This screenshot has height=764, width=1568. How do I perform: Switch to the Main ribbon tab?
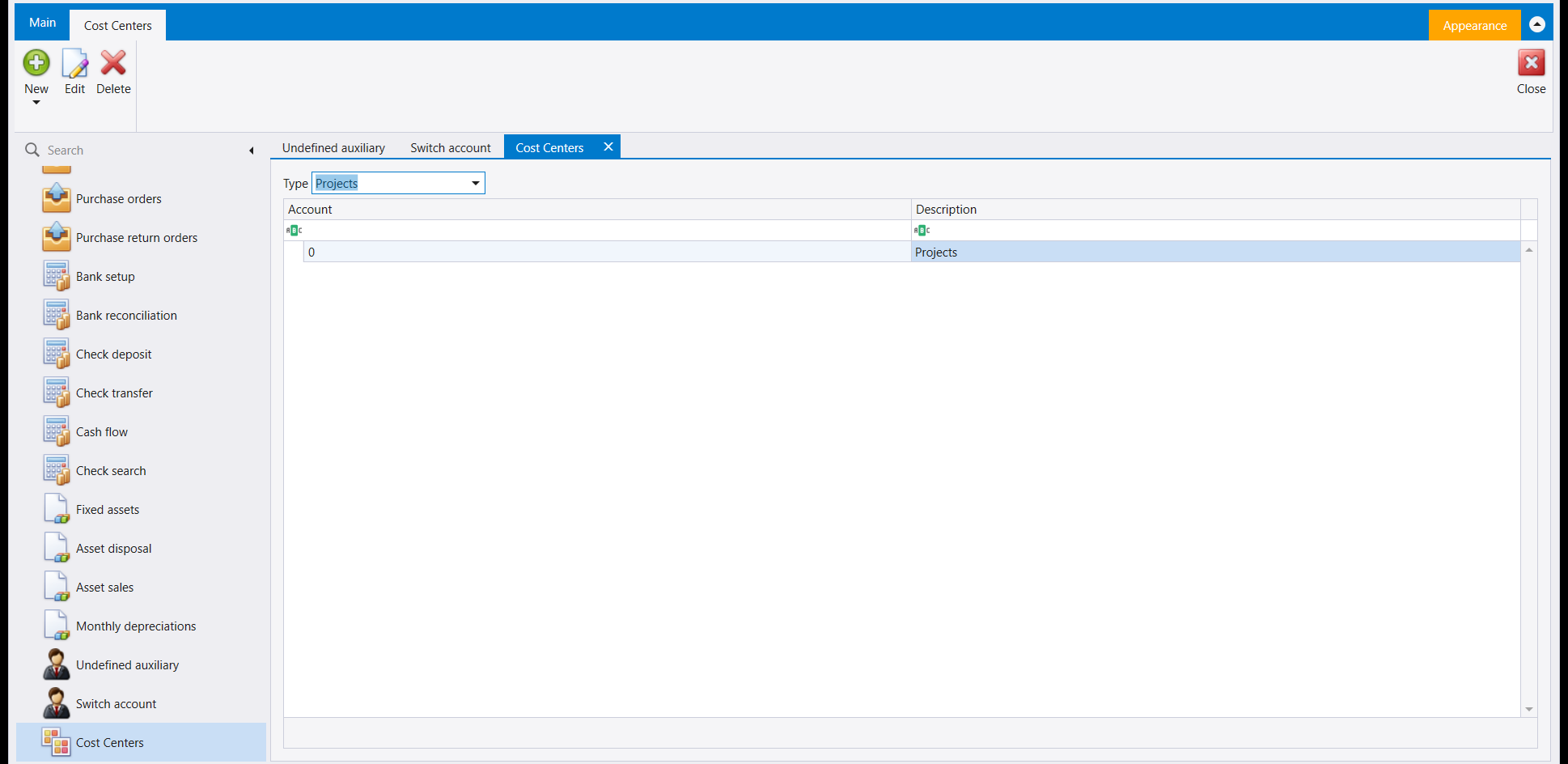(43, 23)
